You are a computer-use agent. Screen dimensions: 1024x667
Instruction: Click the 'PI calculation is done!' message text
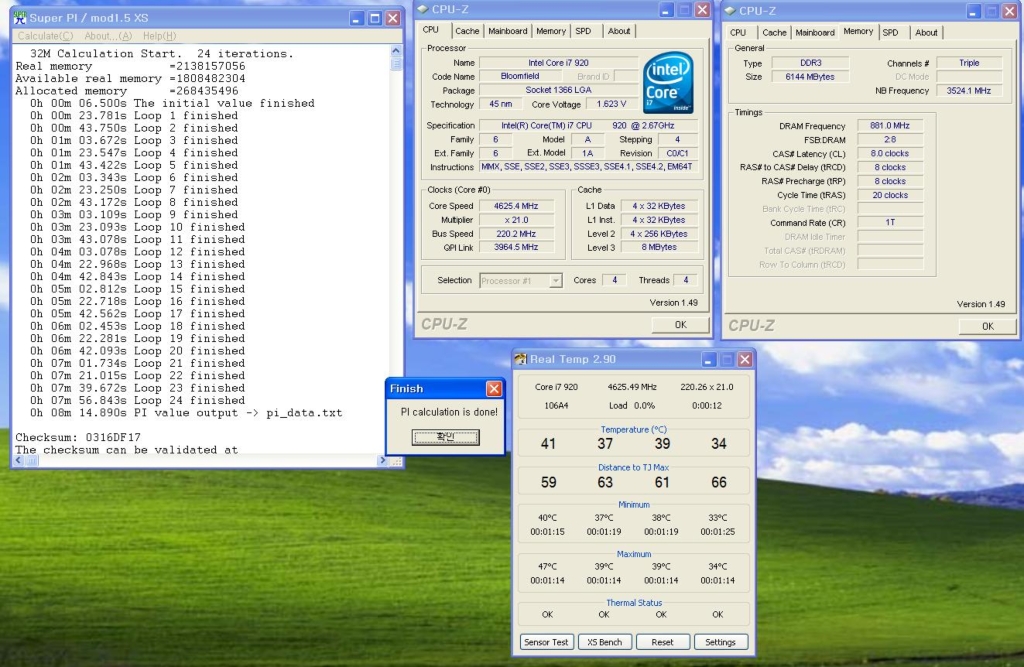449,412
